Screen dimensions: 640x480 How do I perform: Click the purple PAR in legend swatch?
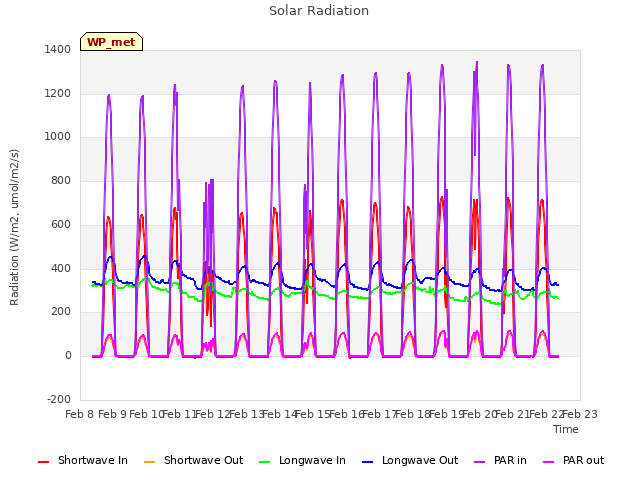(480, 462)
